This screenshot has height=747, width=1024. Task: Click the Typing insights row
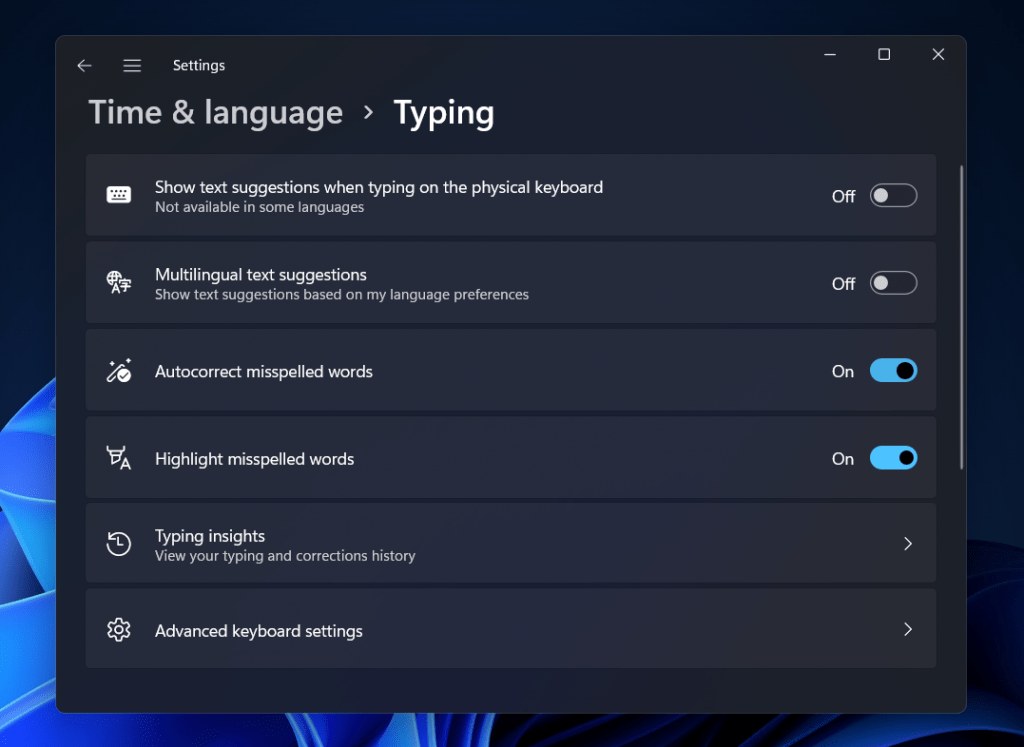pyautogui.click(x=512, y=543)
